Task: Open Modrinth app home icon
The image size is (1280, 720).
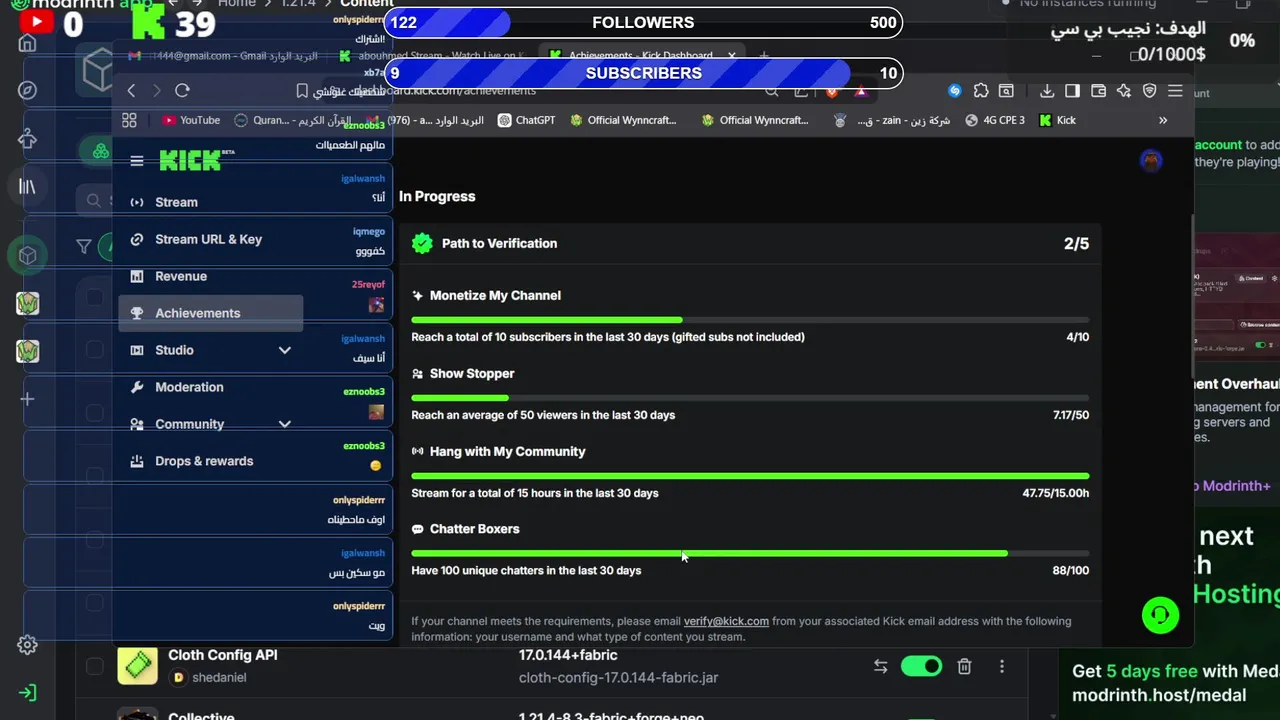Action: pos(28,42)
